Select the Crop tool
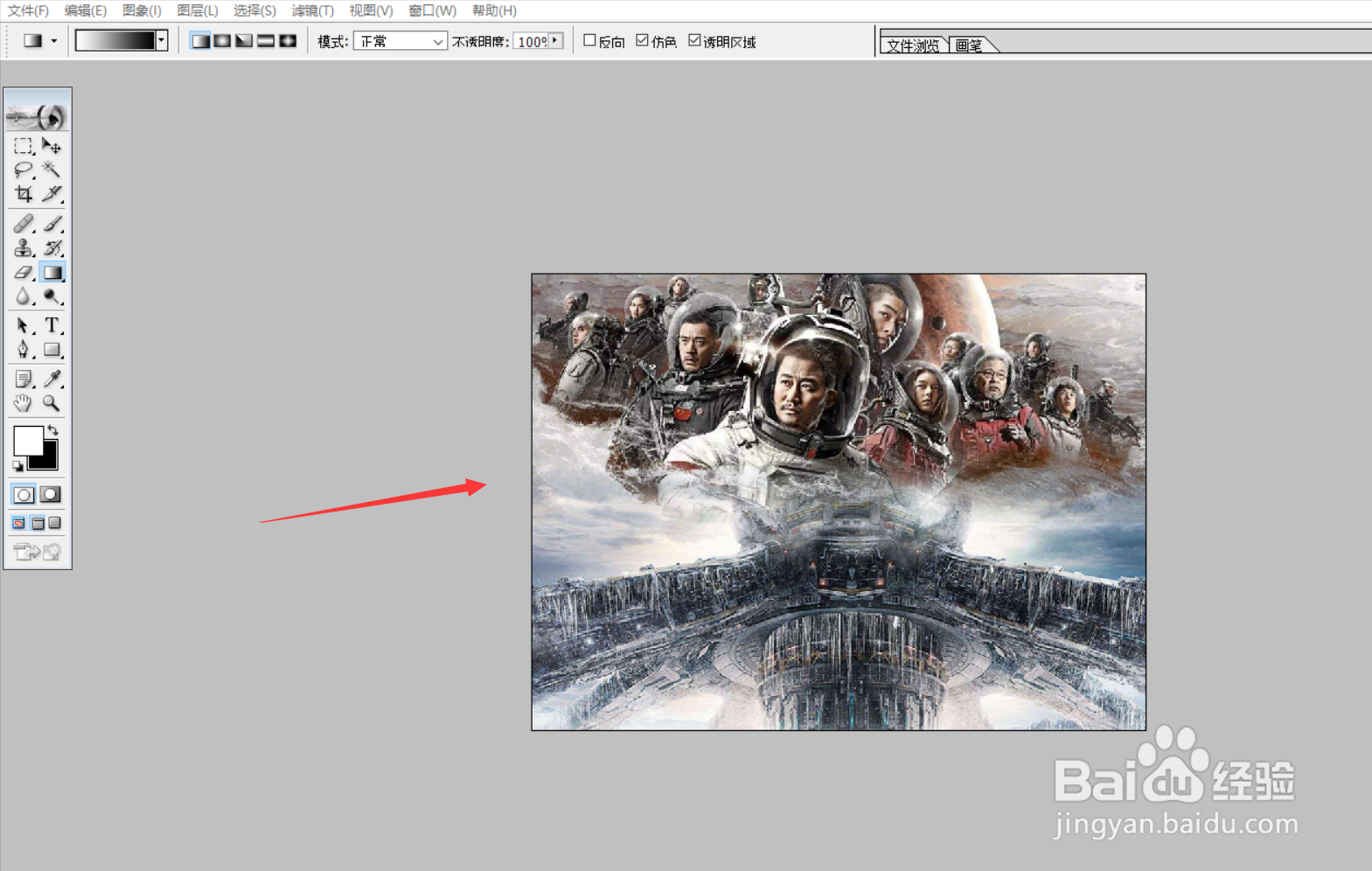The image size is (1372, 871). pos(24,193)
